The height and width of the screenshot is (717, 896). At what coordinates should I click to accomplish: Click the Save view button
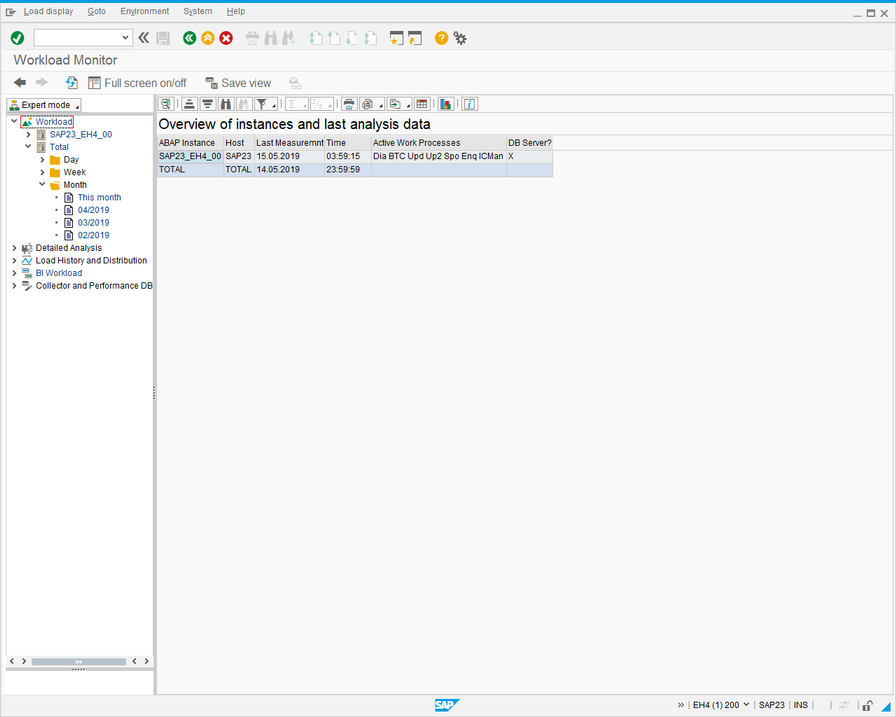click(238, 83)
